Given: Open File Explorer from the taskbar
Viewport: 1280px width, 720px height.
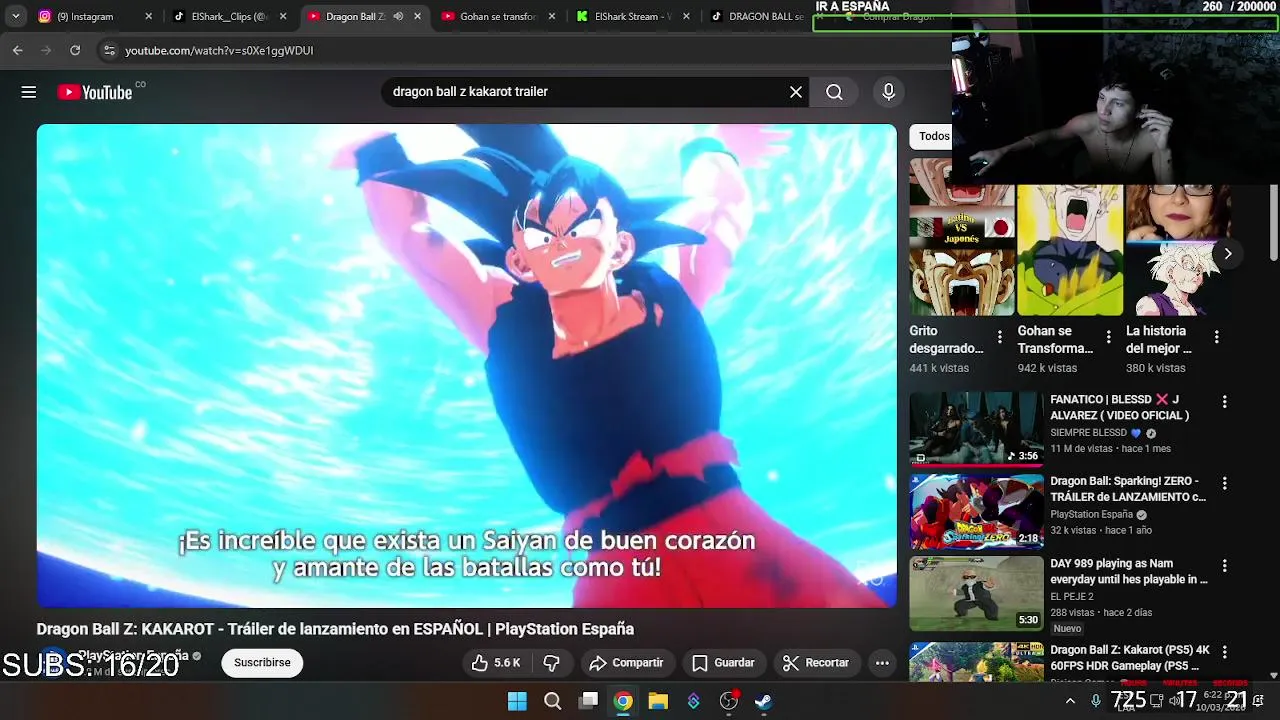Looking at the screenshot, I should point(658,701).
